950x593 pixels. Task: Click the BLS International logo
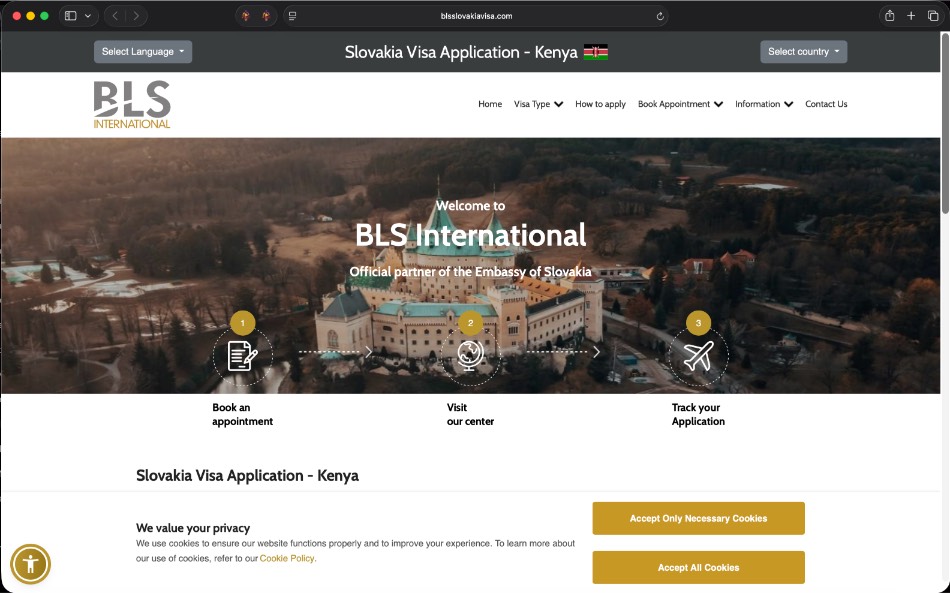pos(132,104)
